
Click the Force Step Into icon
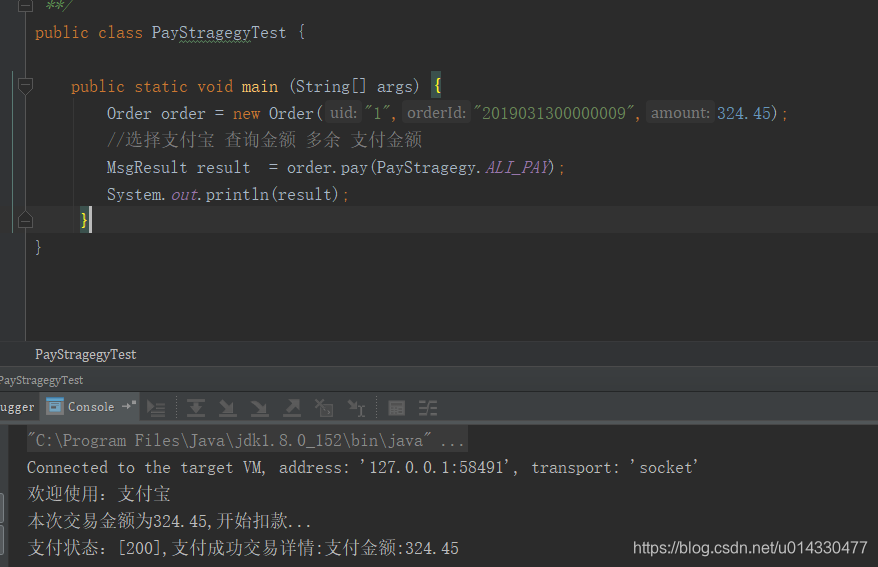click(259, 408)
